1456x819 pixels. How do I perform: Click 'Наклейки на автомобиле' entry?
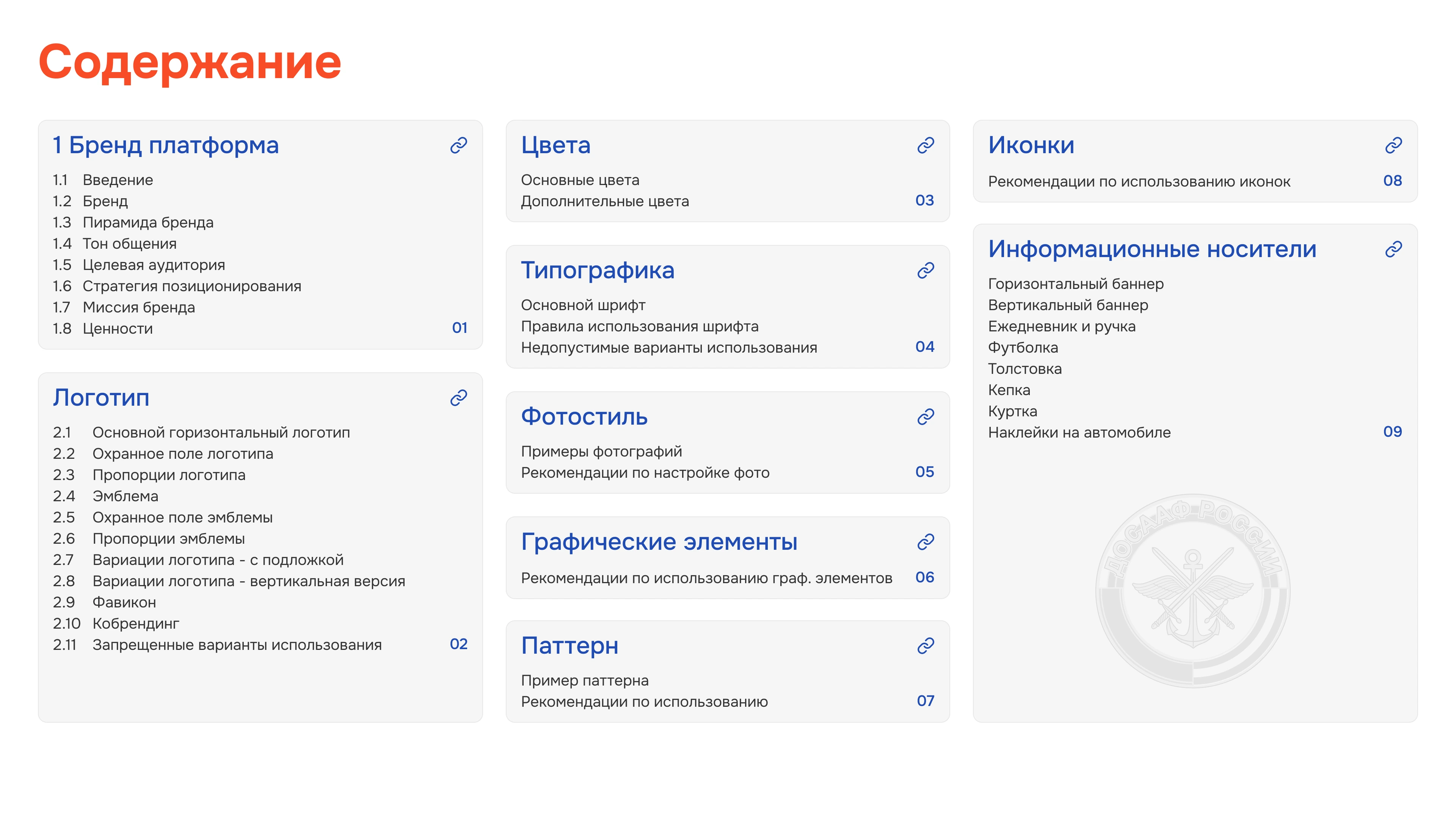[x=1079, y=433]
